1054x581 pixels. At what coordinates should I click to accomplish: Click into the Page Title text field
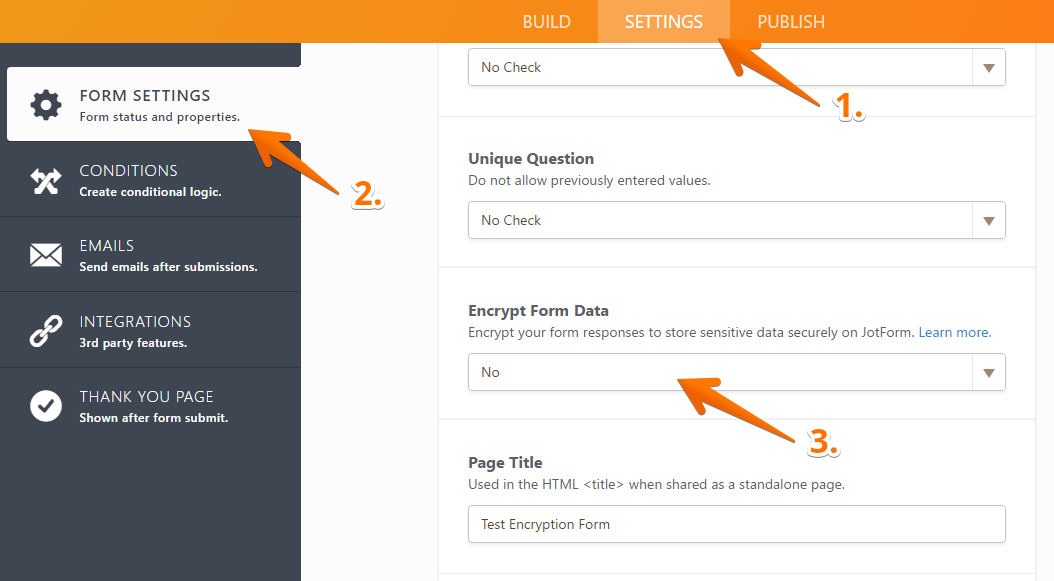pos(736,524)
